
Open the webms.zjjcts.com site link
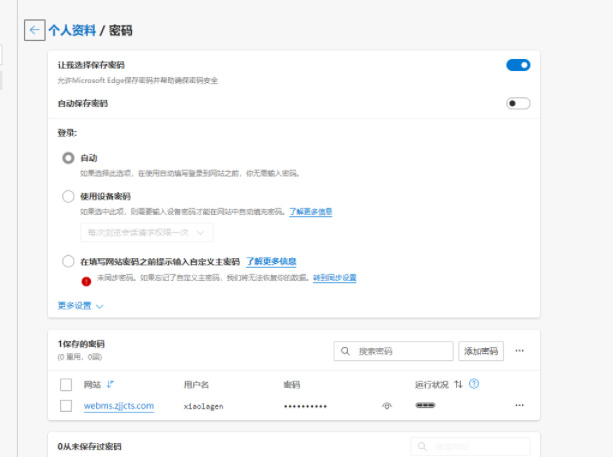(x=119, y=406)
